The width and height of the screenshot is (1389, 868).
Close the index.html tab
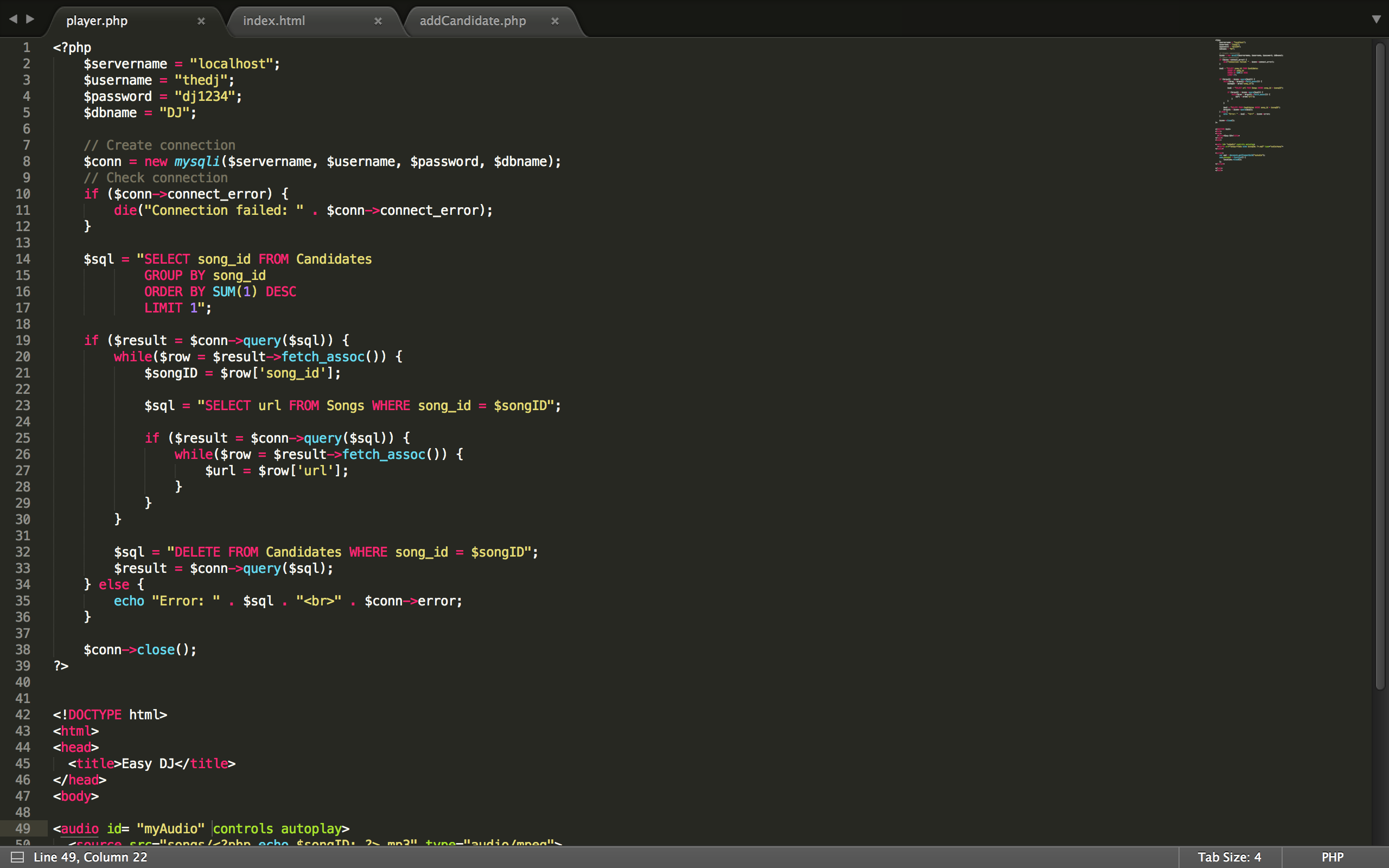(x=378, y=21)
